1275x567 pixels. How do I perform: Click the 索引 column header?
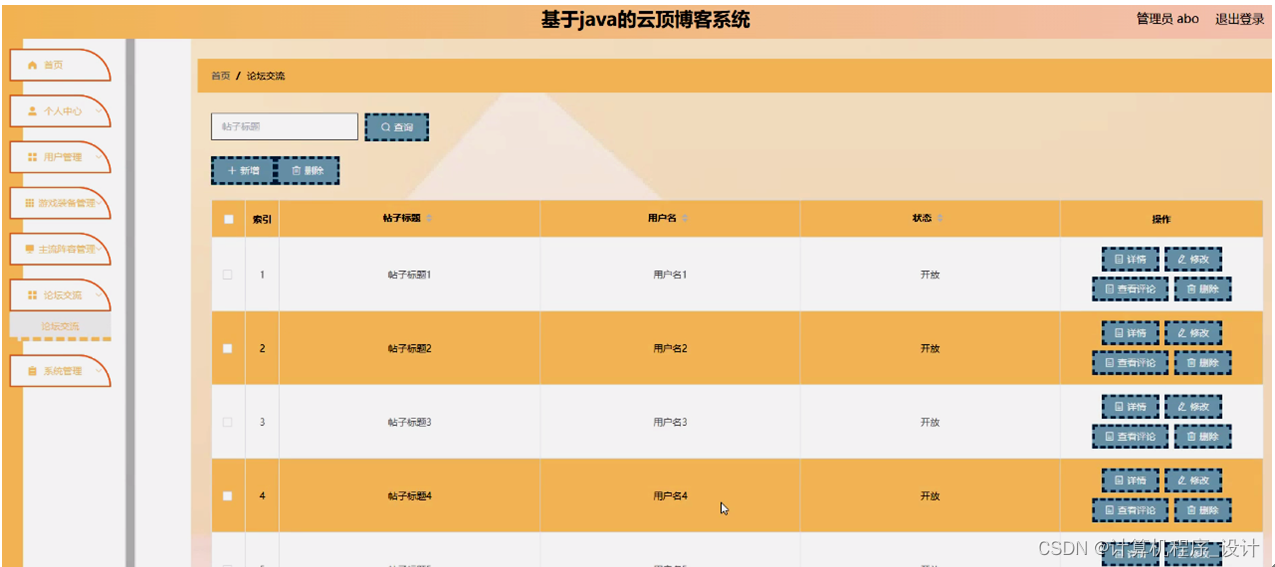pos(262,219)
